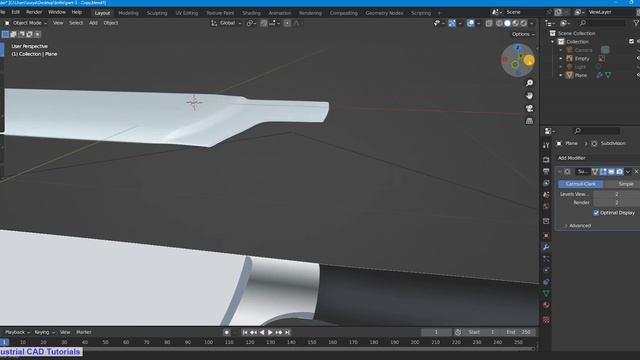Toggle snapping magnet in header
The height and width of the screenshot is (360, 640).
coord(264,23)
